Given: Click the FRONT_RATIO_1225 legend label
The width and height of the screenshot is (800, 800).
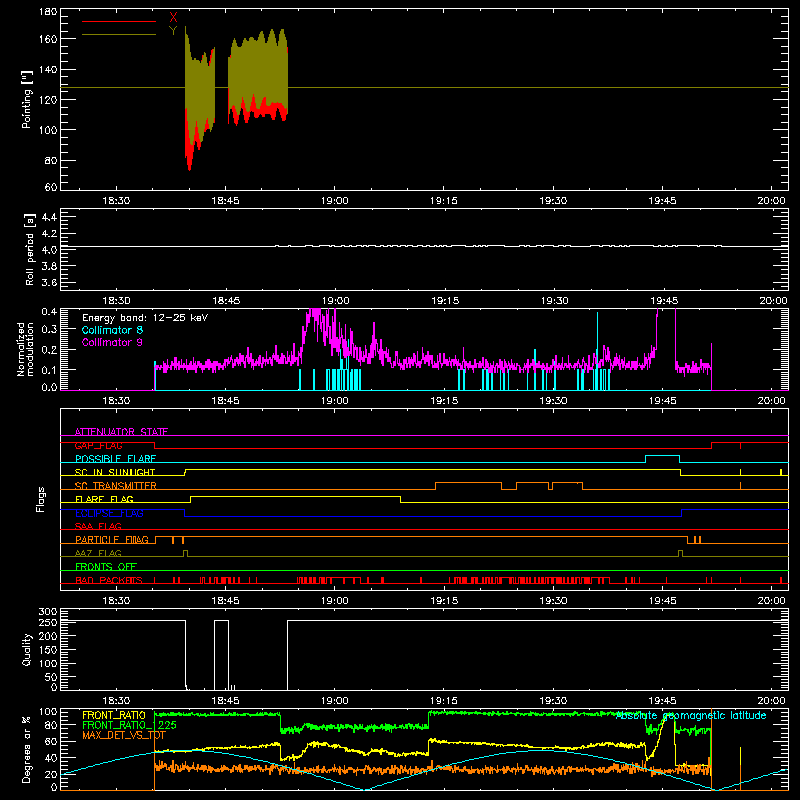Looking at the screenshot, I should pyautogui.click(x=130, y=725).
